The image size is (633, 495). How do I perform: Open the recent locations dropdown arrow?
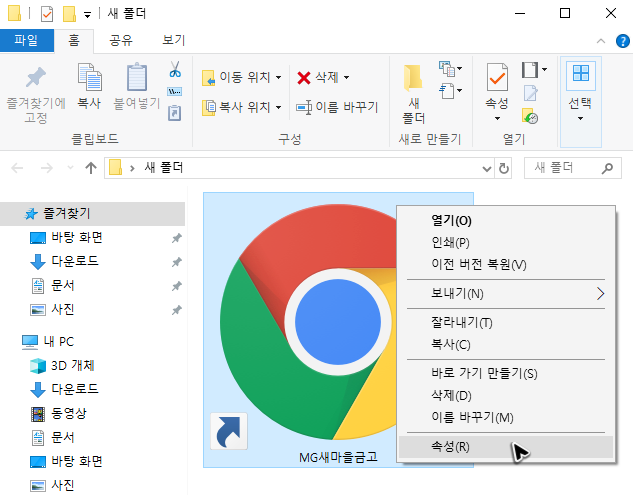click(70, 168)
